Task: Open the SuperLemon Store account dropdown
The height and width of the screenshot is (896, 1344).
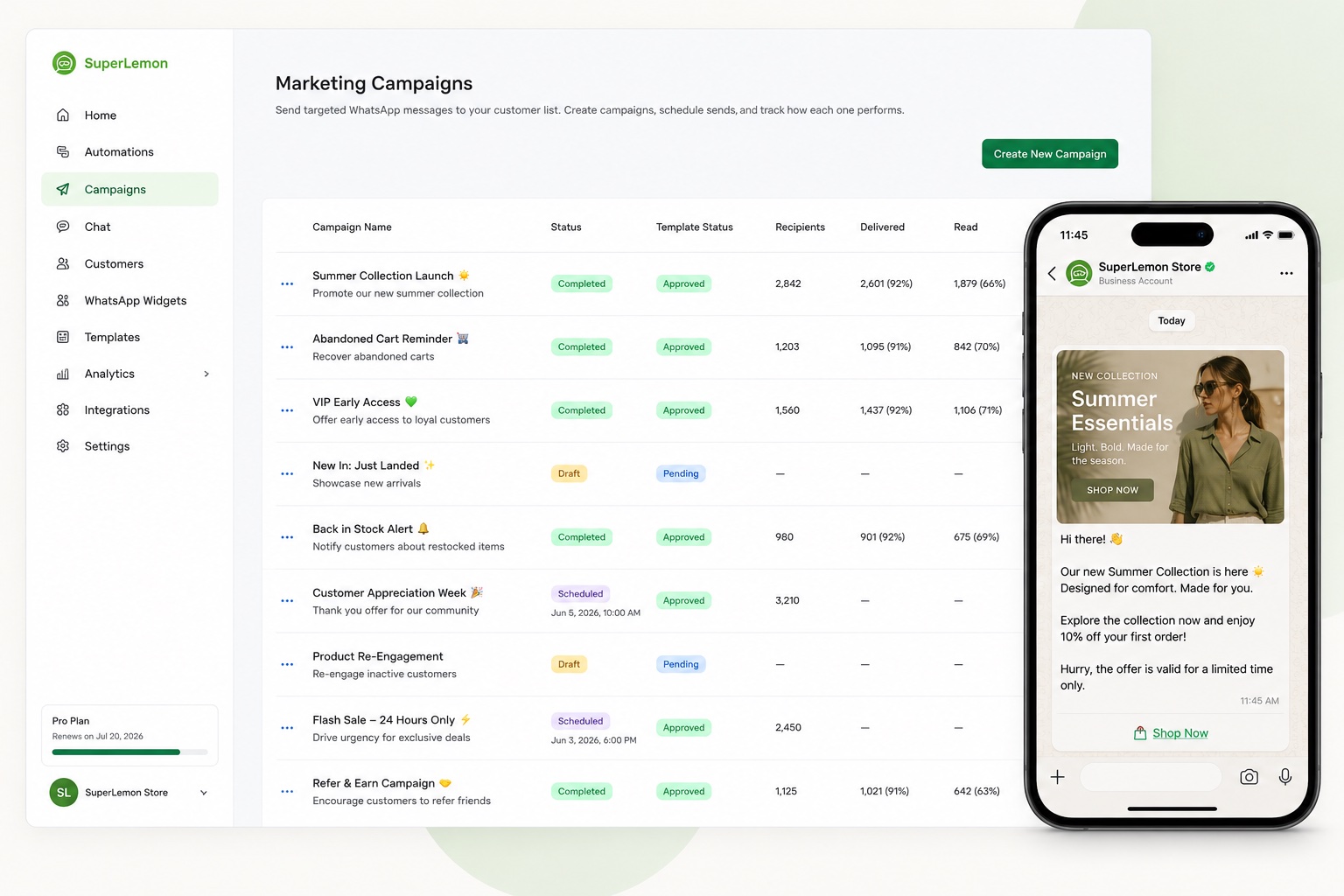Action: [x=204, y=793]
